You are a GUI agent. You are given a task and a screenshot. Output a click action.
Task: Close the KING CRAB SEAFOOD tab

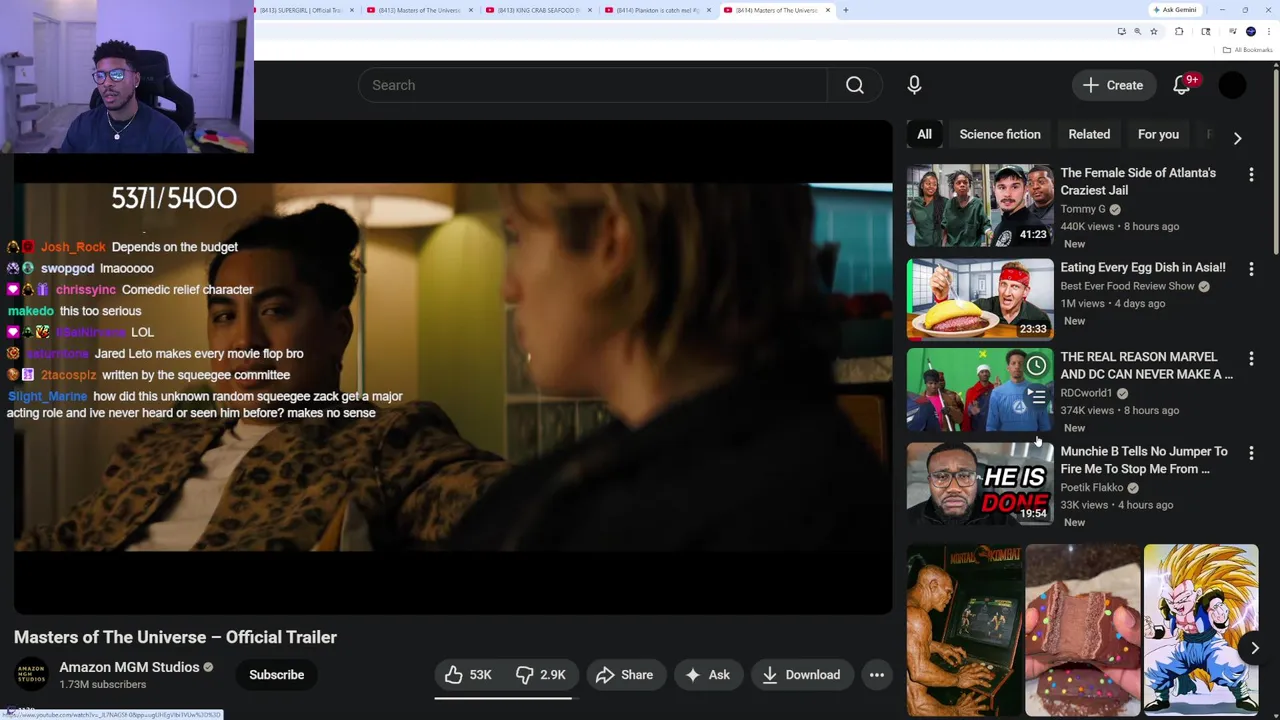pyautogui.click(x=590, y=10)
